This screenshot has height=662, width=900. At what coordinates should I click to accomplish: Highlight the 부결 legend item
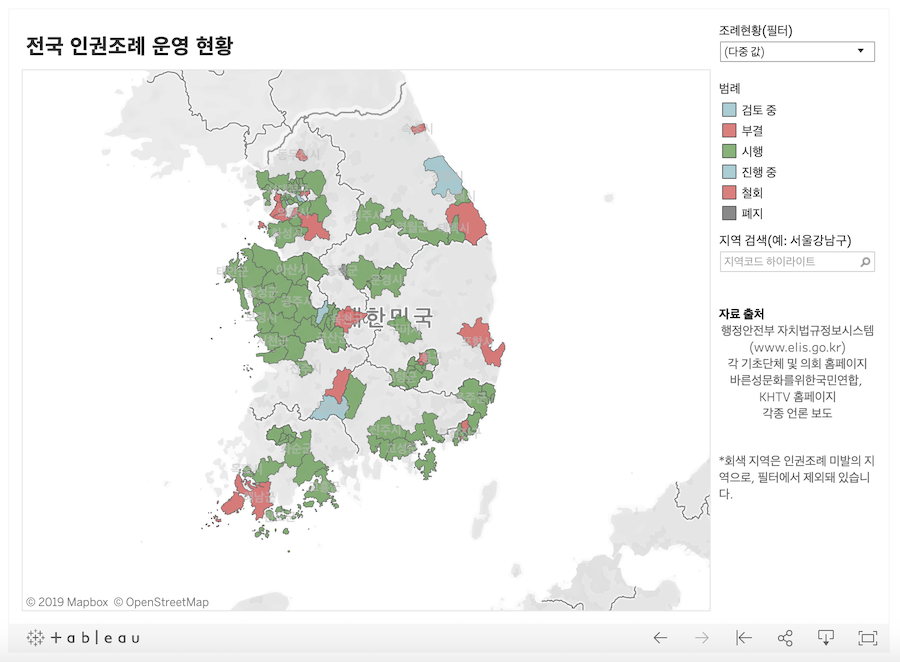[752, 131]
